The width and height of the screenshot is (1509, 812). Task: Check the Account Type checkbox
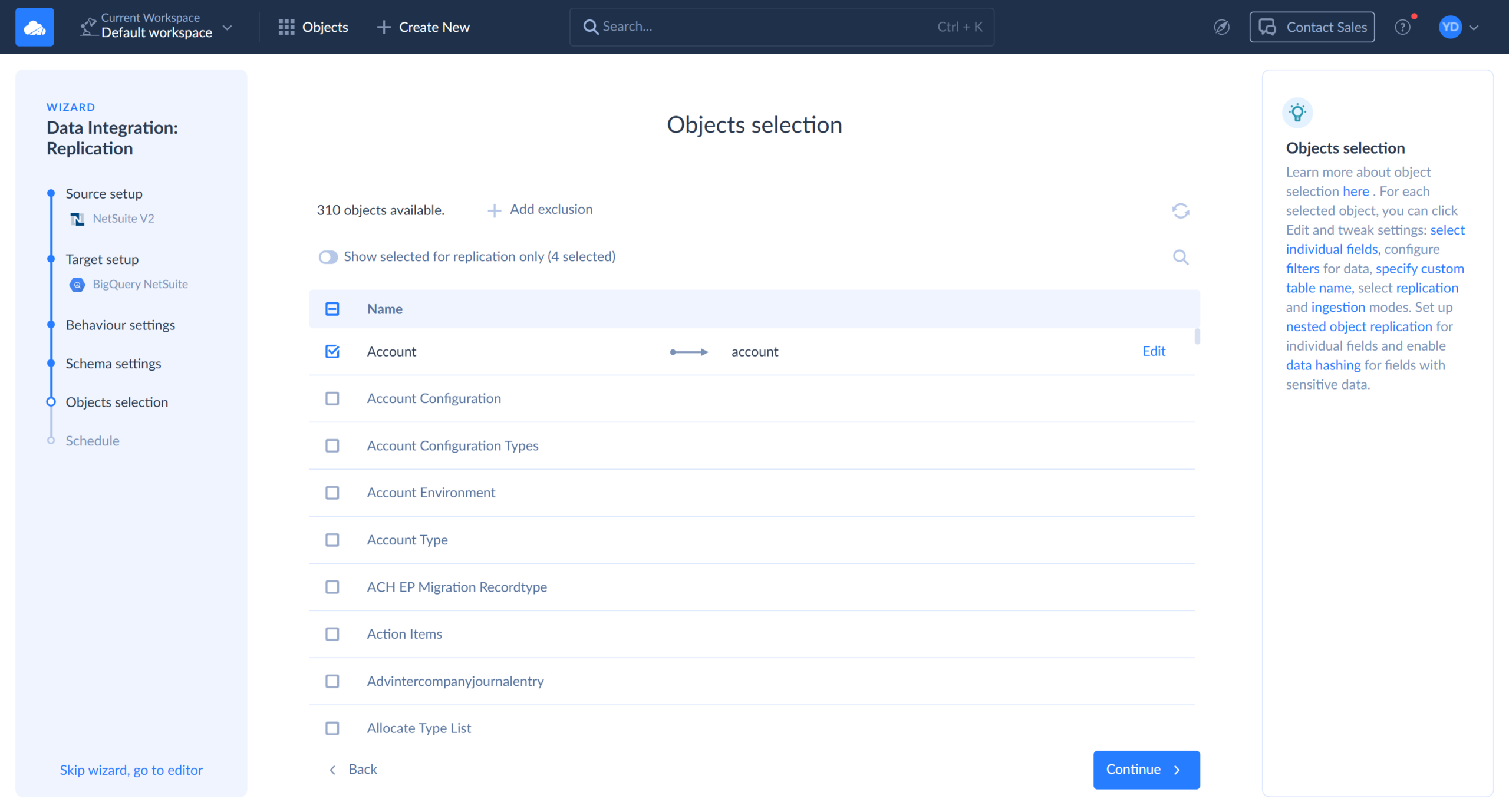click(x=332, y=540)
